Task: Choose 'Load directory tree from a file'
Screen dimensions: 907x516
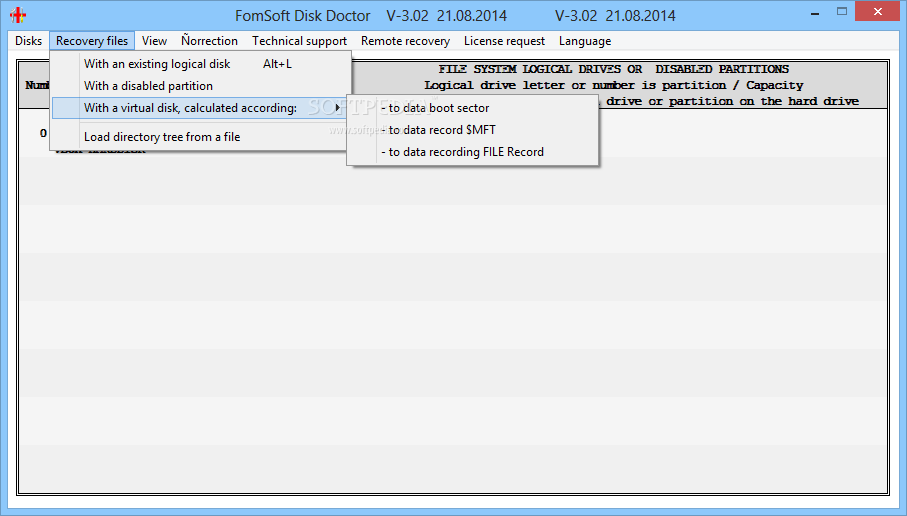Action: point(201,137)
